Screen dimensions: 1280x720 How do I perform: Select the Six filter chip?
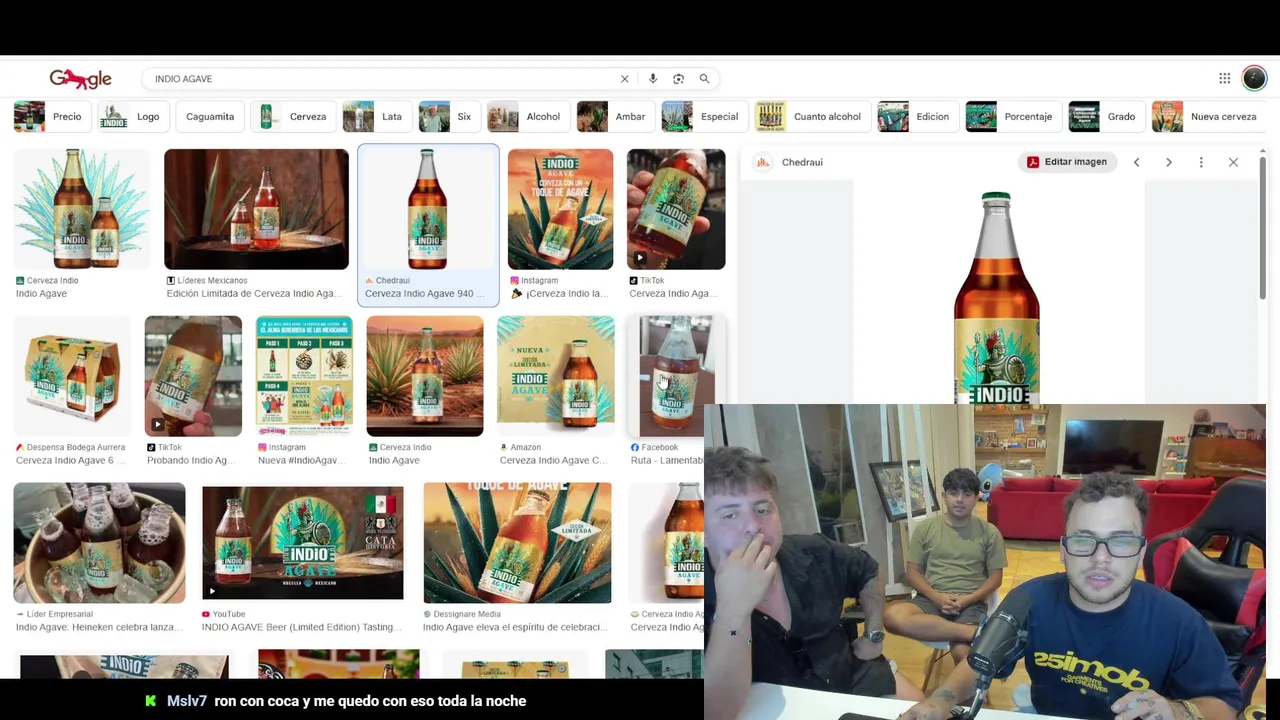449,117
